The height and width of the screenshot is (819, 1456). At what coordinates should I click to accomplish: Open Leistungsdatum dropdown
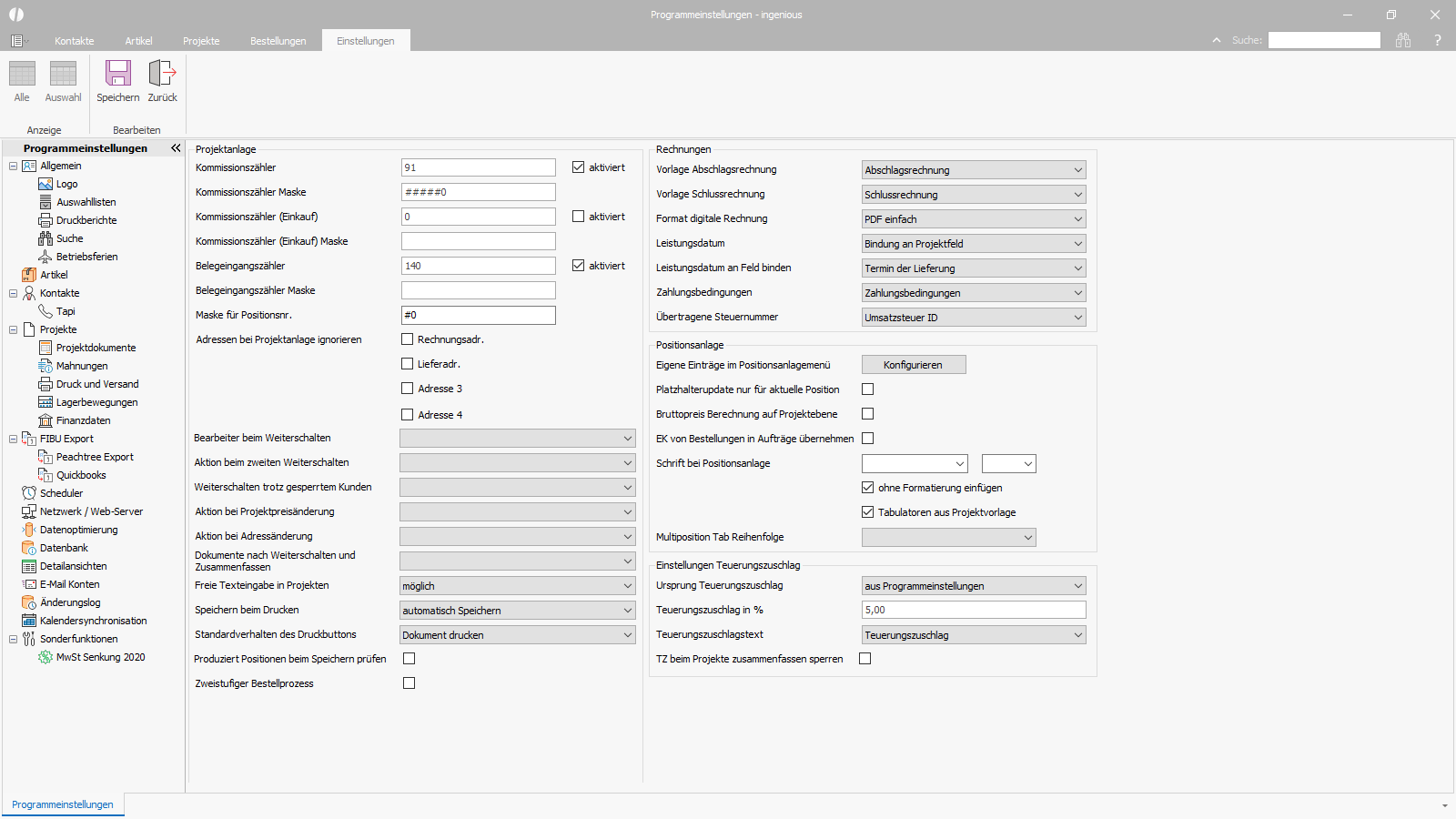(x=974, y=244)
